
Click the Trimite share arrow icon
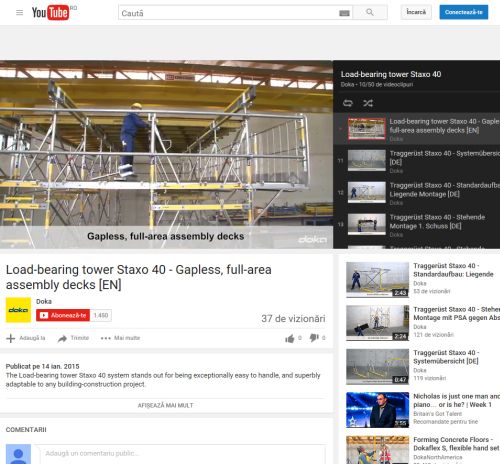click(62, 339)
